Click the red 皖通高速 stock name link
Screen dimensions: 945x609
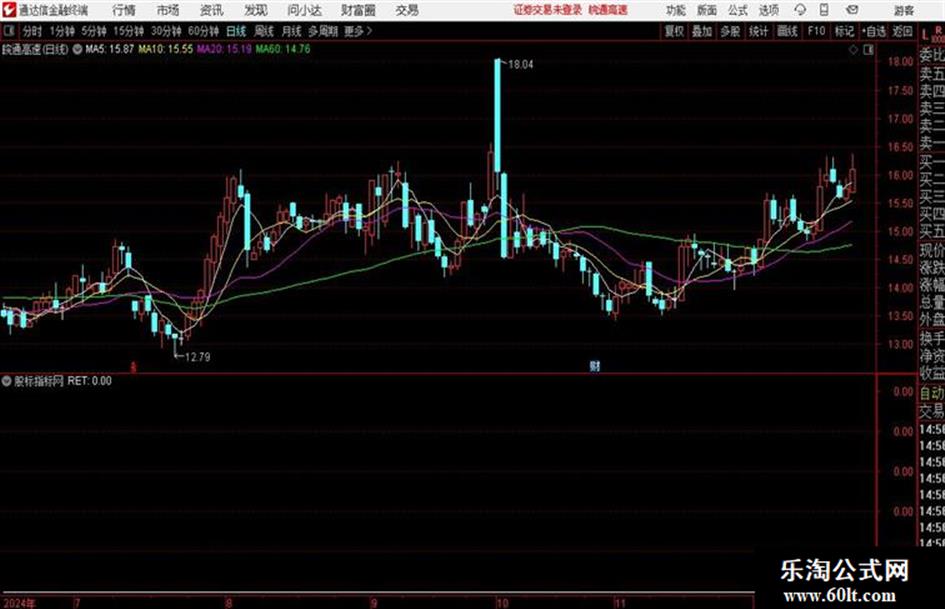click(x=608, y=10)
